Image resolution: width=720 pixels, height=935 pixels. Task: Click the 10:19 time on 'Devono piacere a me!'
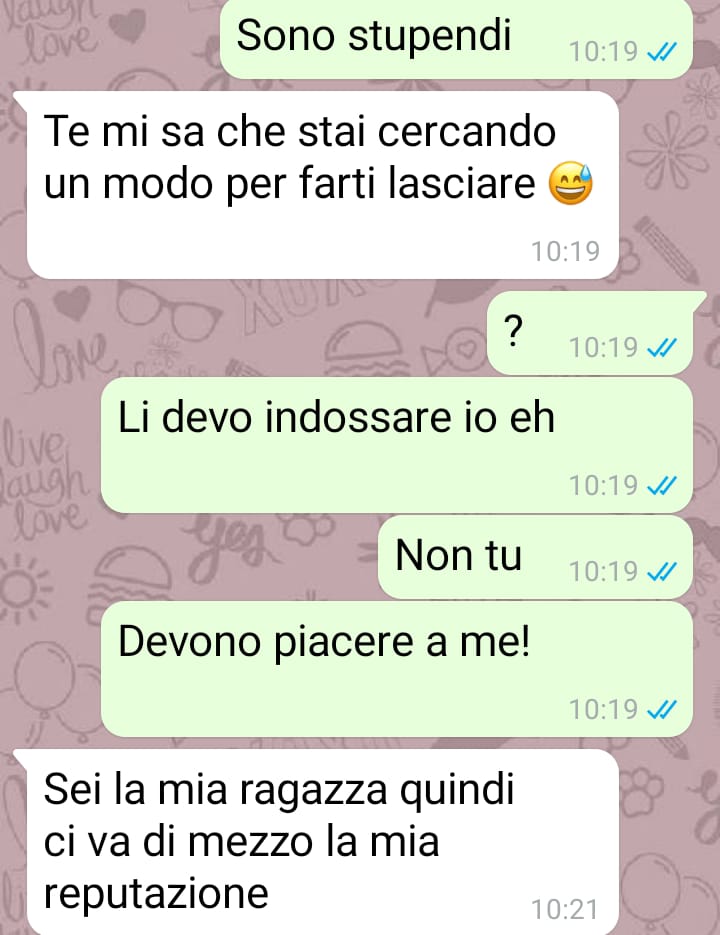coord(604,709)
